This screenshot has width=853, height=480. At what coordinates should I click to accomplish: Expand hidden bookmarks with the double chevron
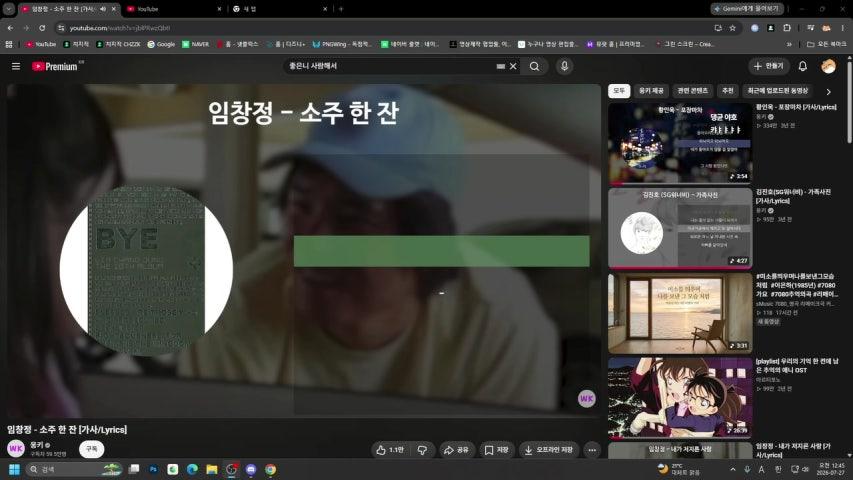[789, 44]
